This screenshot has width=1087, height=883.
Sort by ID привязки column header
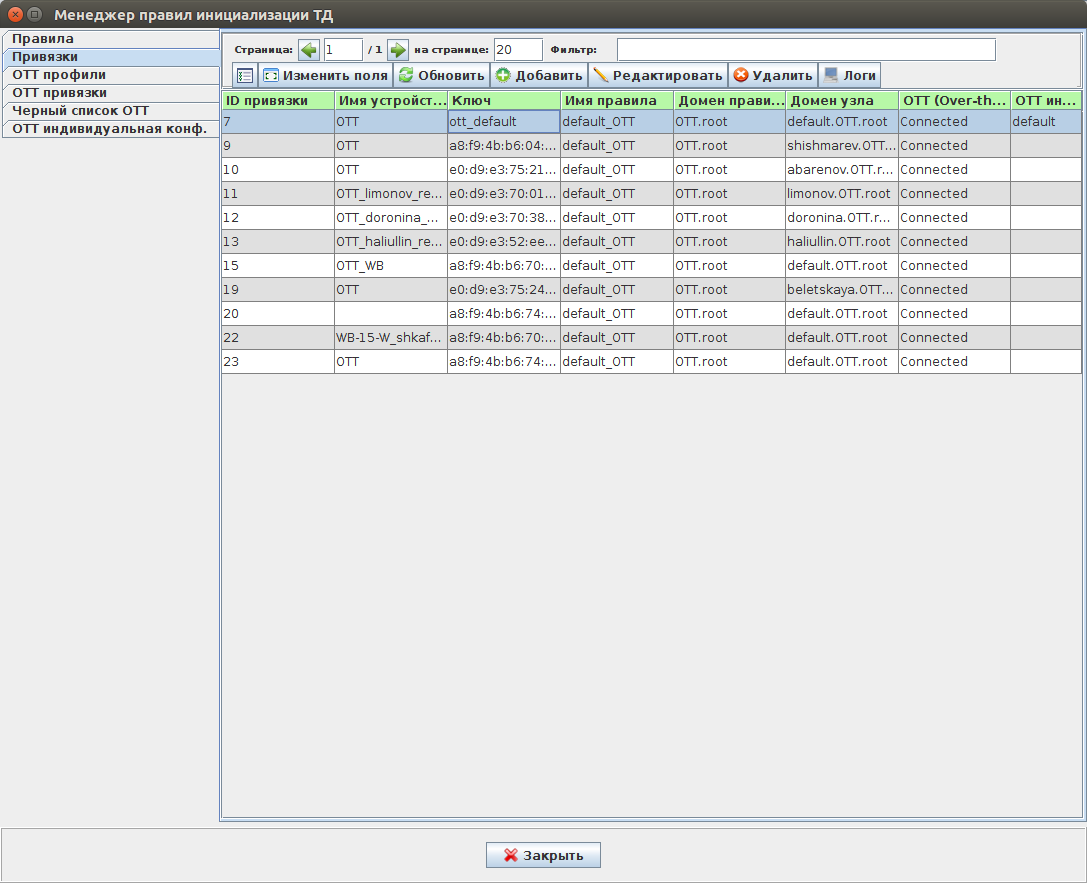(x=278, y=100)
